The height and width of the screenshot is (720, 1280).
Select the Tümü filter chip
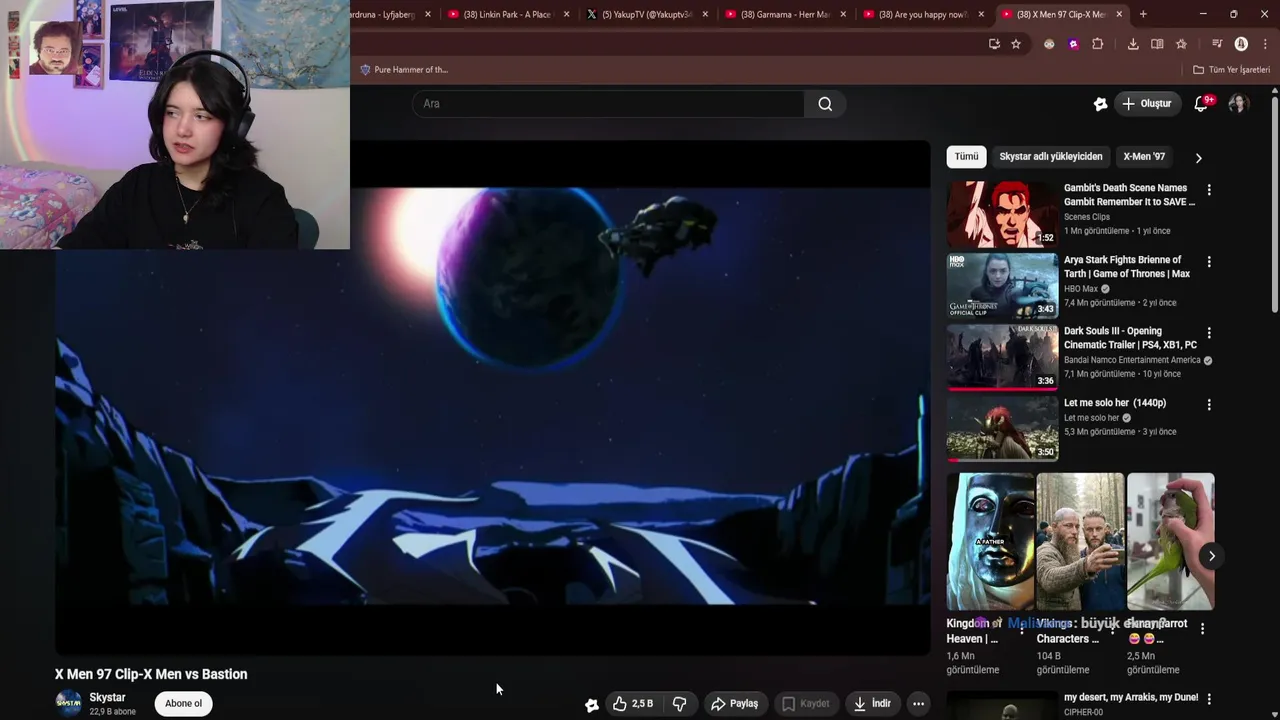(x=966, y=157)
